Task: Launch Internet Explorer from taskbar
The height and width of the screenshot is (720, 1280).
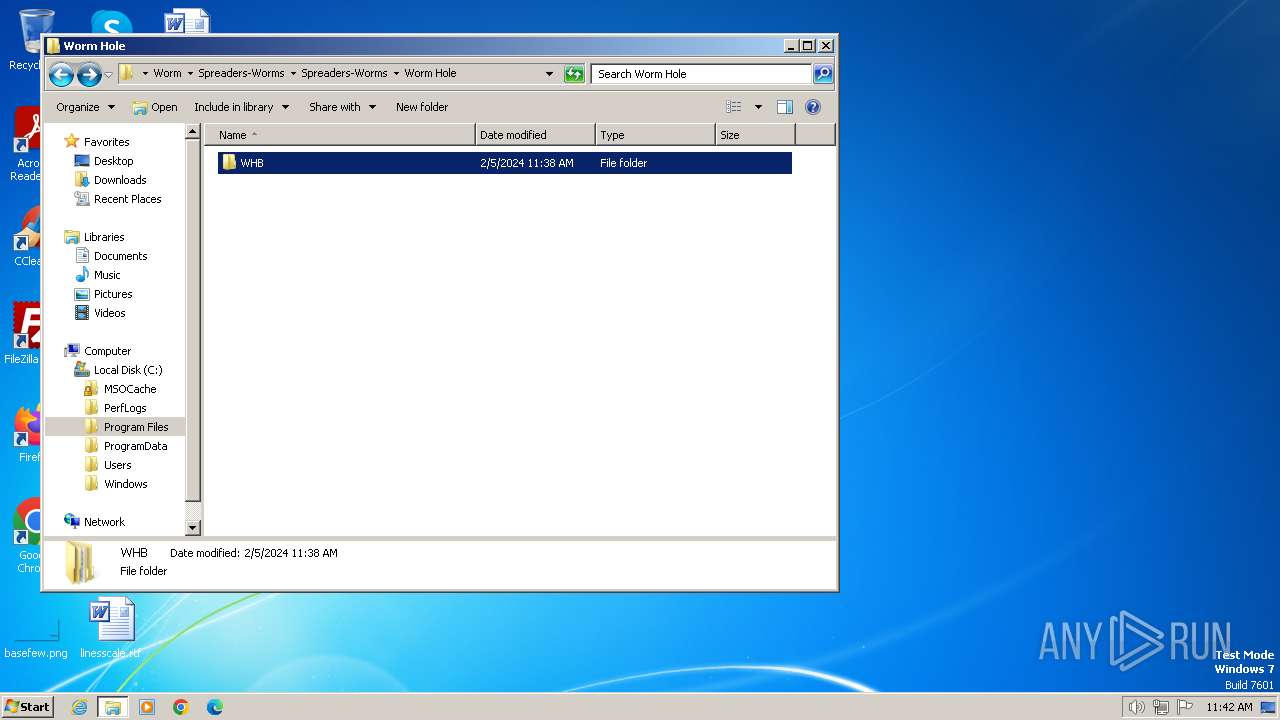Action: click(x=79, y=707)
